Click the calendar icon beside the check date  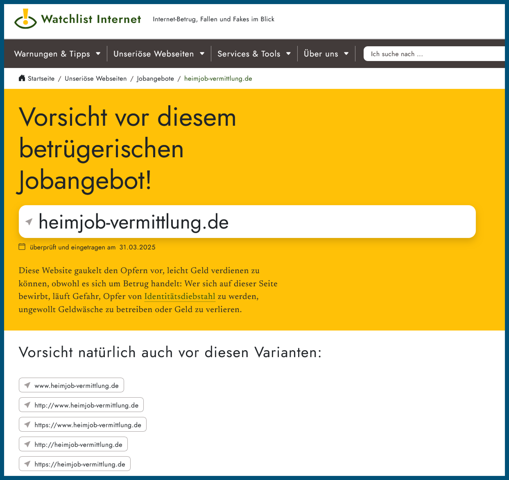tap(22, 247)
